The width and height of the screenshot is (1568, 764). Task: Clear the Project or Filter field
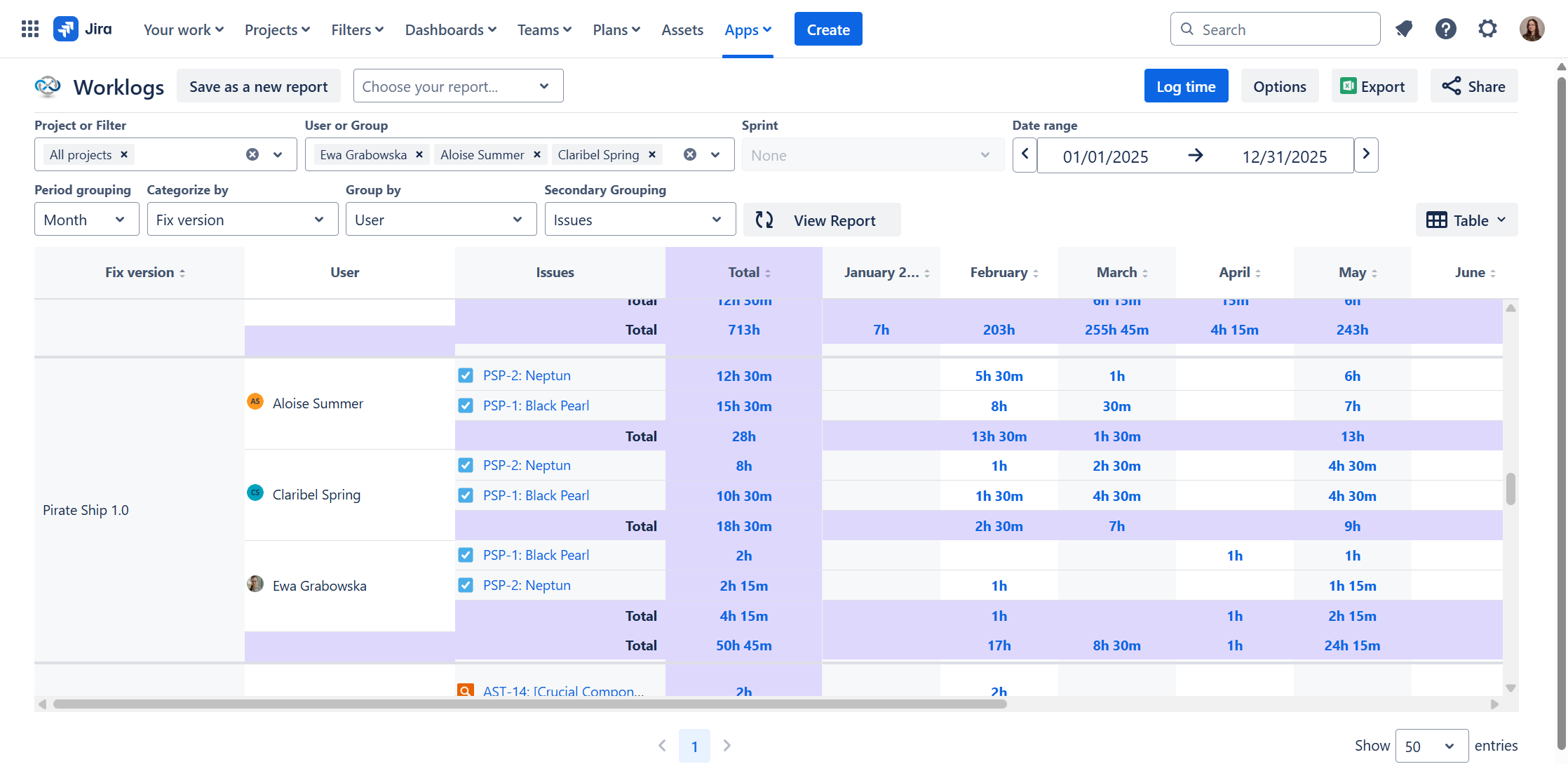click(252, 154)
